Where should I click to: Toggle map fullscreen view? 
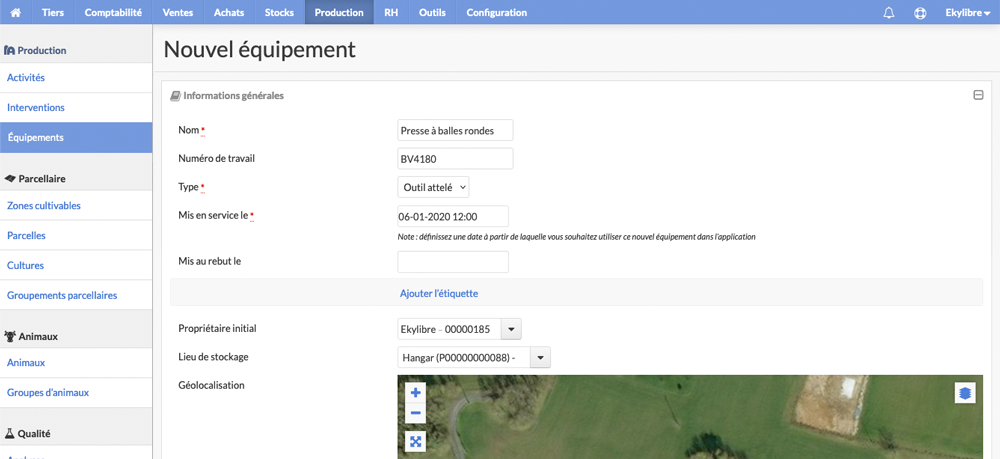click(x=415, y=441)
